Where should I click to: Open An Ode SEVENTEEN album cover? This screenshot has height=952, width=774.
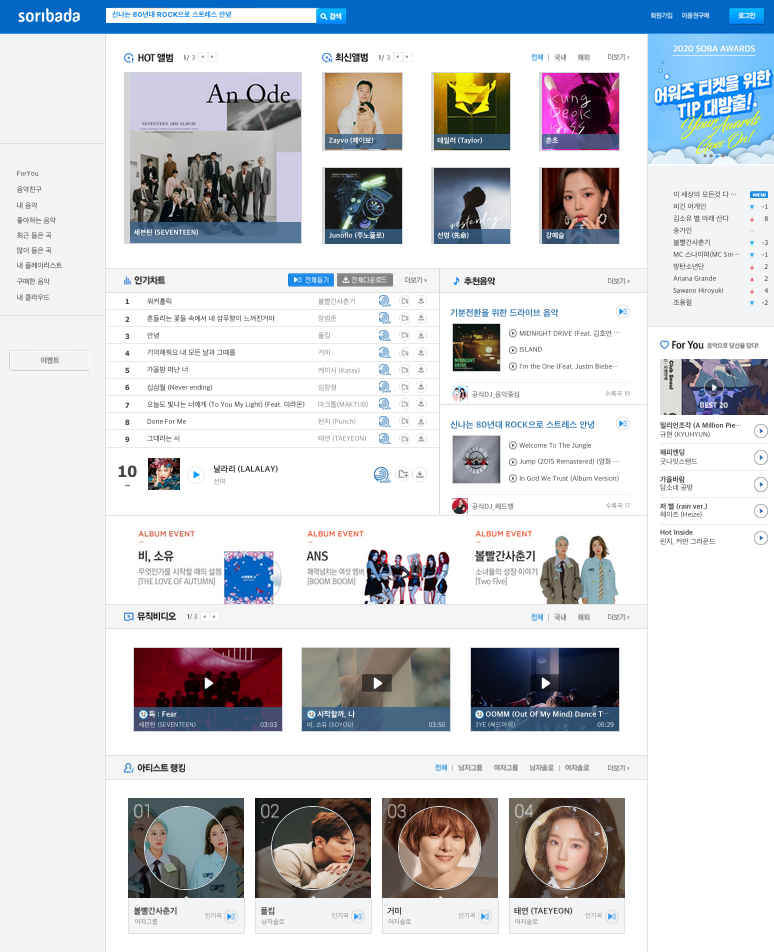[212, 158]
